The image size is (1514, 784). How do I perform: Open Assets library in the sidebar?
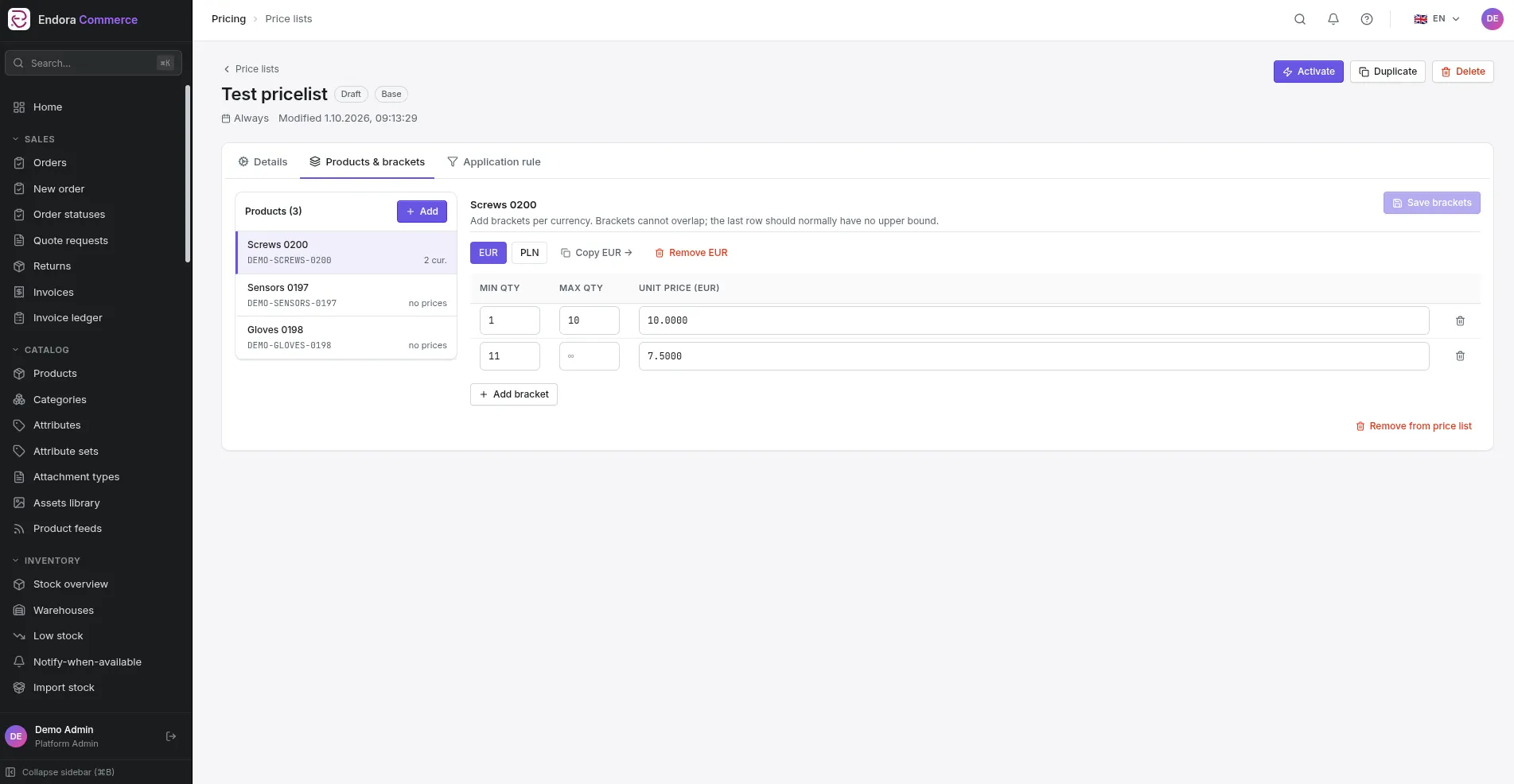click(67, 503)
